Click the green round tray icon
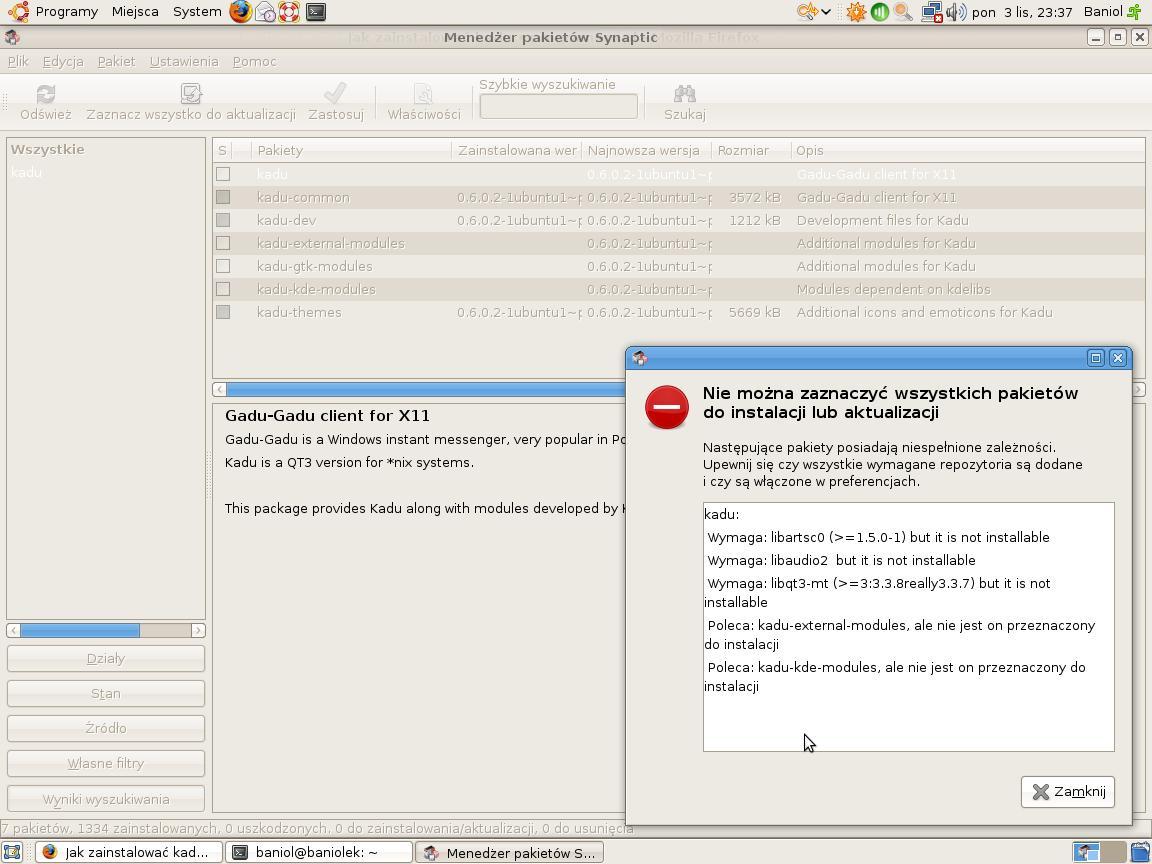This screenshot has width=1152, height=864. (x=879, y=12)
